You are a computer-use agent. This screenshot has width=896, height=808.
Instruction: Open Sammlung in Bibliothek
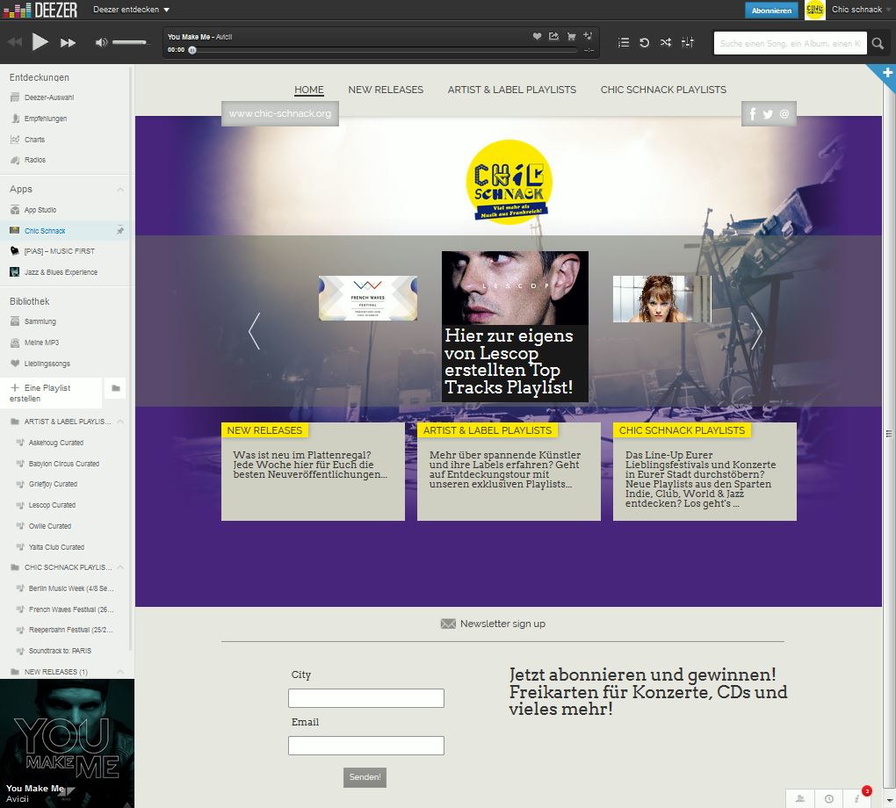click(40, 322)
